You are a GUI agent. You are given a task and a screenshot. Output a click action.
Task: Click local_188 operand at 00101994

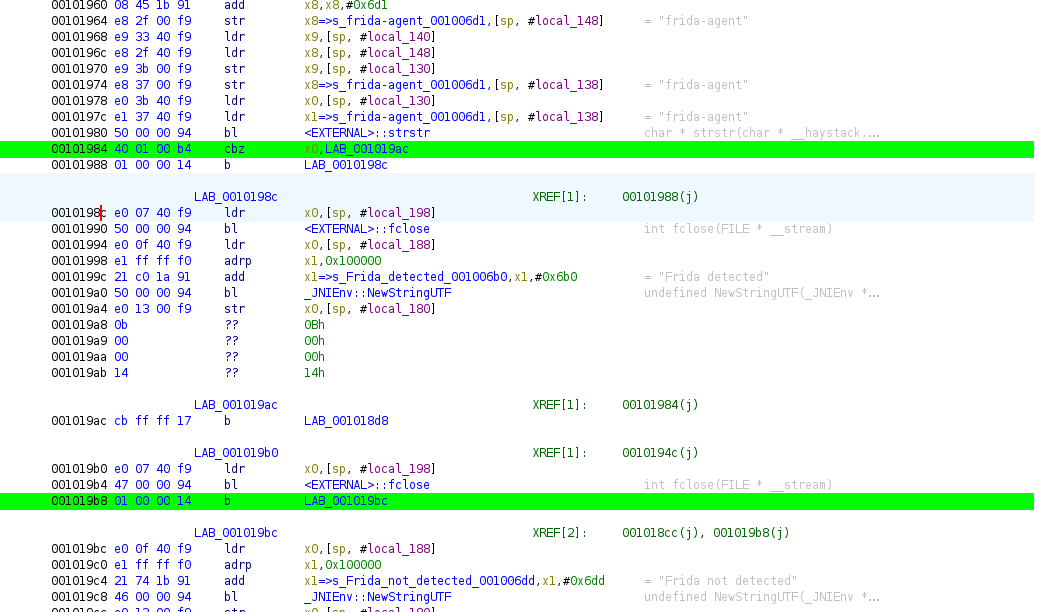[397, 245]
